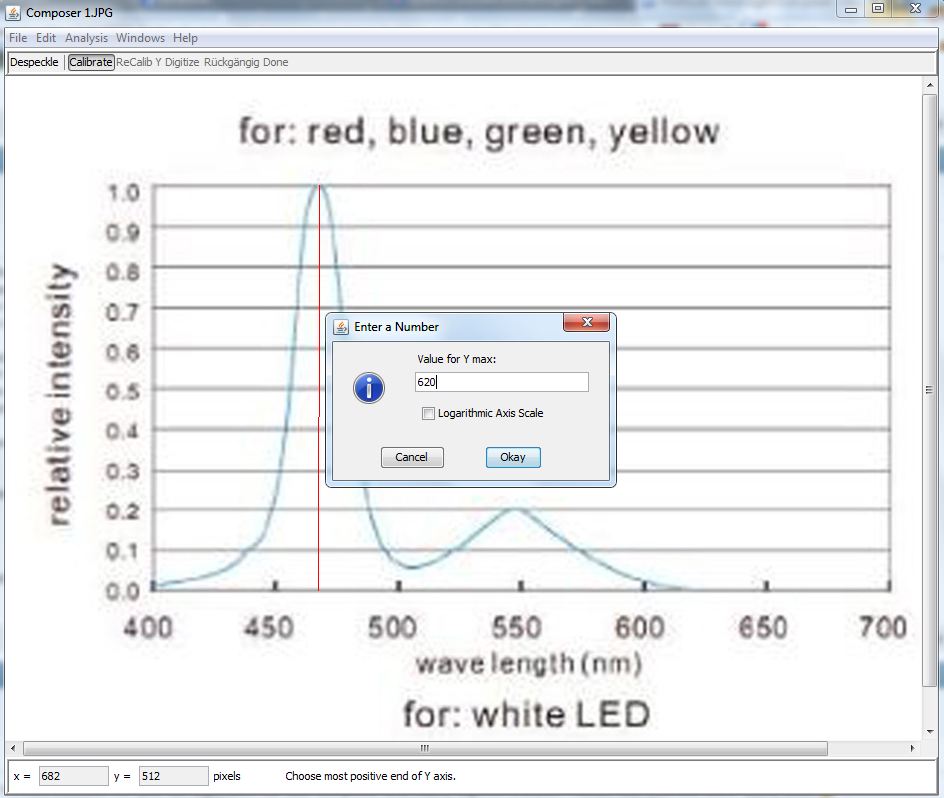Click the Rückgängig toolbar item
This screenshot has width=944, height=798.
click(x=231, y=62)
